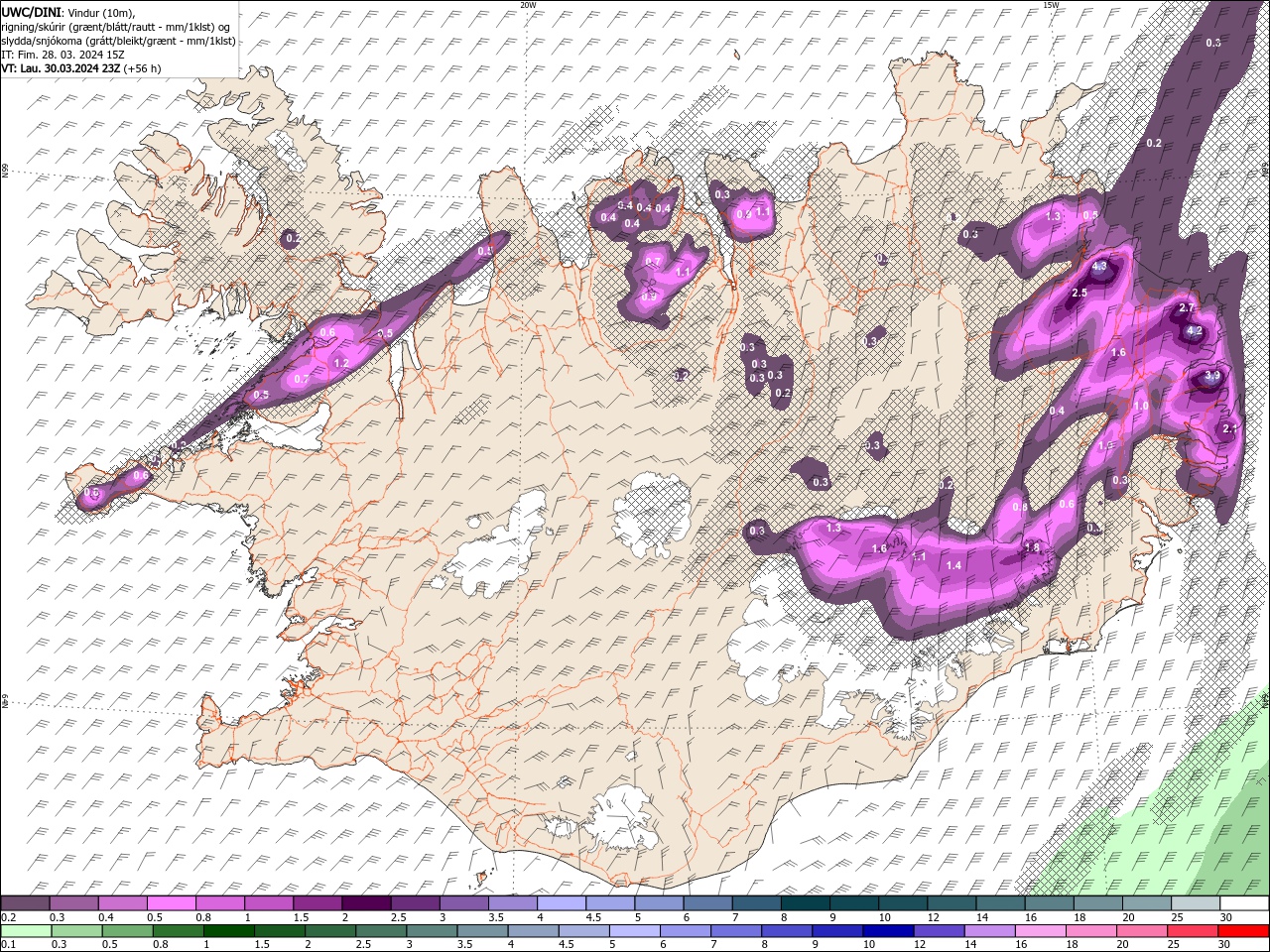This screenshot has width=1270, height=952.
Task: Pick the bottom legend swatch labeled 20
Action: point(1143,931)
